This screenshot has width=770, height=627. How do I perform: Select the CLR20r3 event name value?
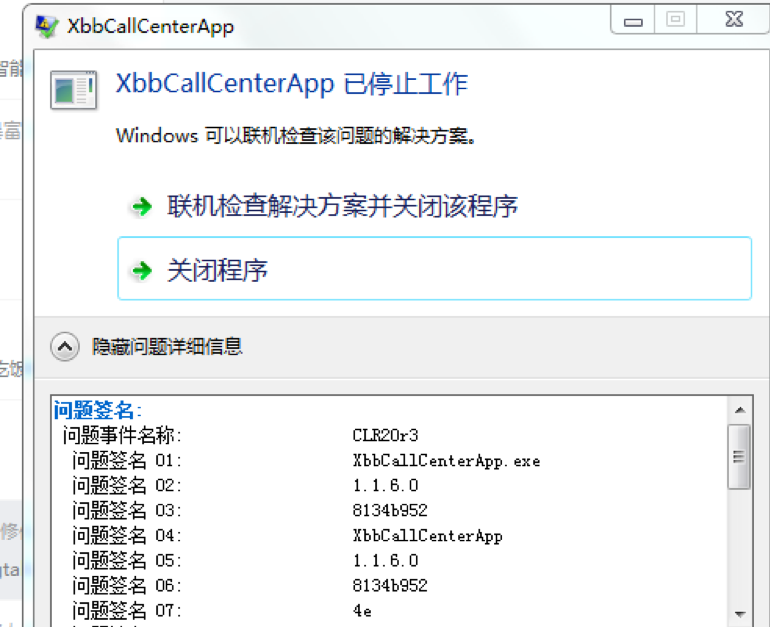(385, 435)
